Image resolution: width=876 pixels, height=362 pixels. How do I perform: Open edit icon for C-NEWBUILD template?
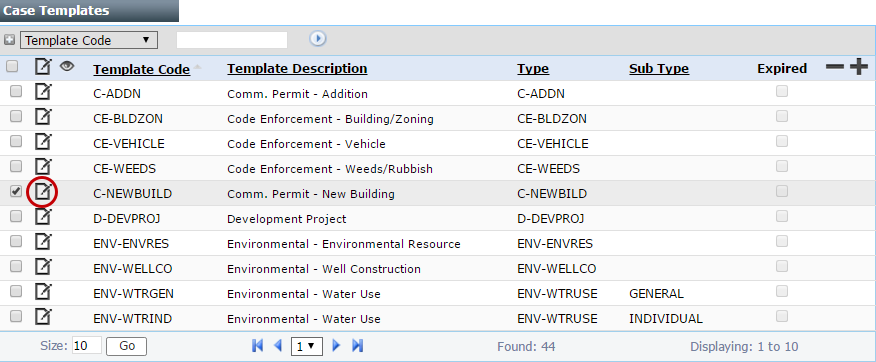pos(43,192)
